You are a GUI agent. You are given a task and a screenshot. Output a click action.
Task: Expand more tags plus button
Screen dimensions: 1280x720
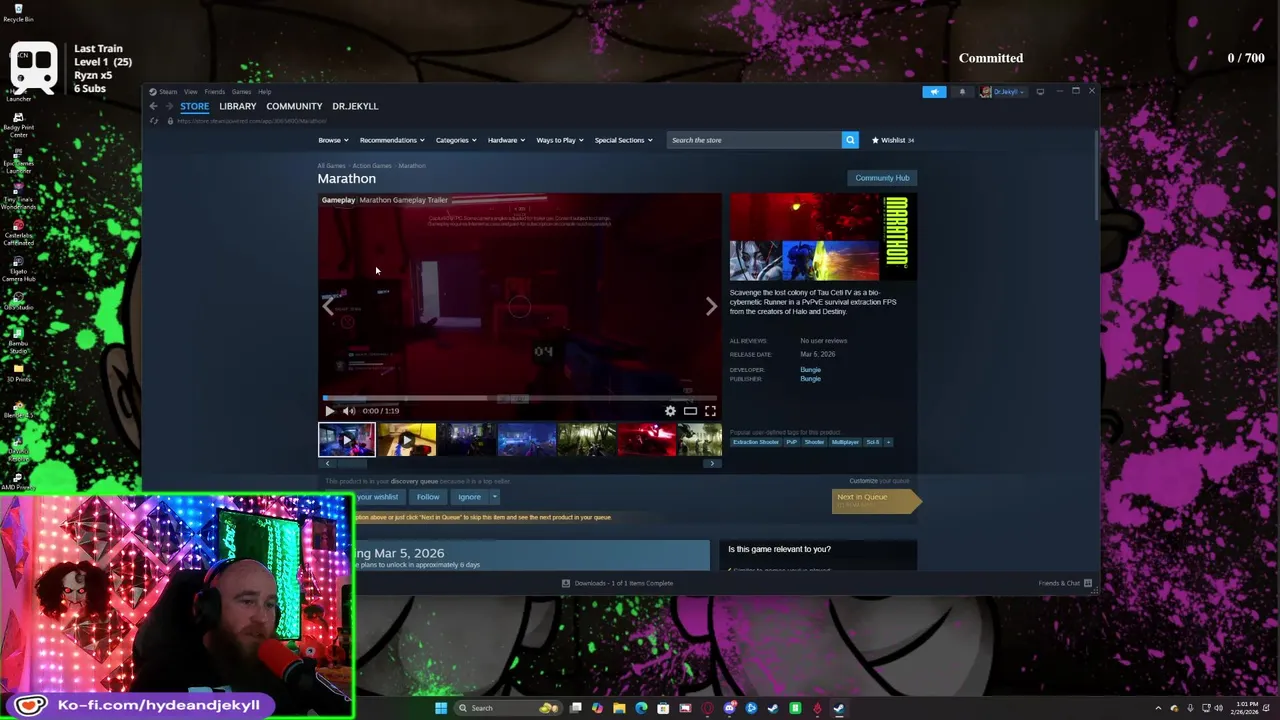(x=888, y=442)
